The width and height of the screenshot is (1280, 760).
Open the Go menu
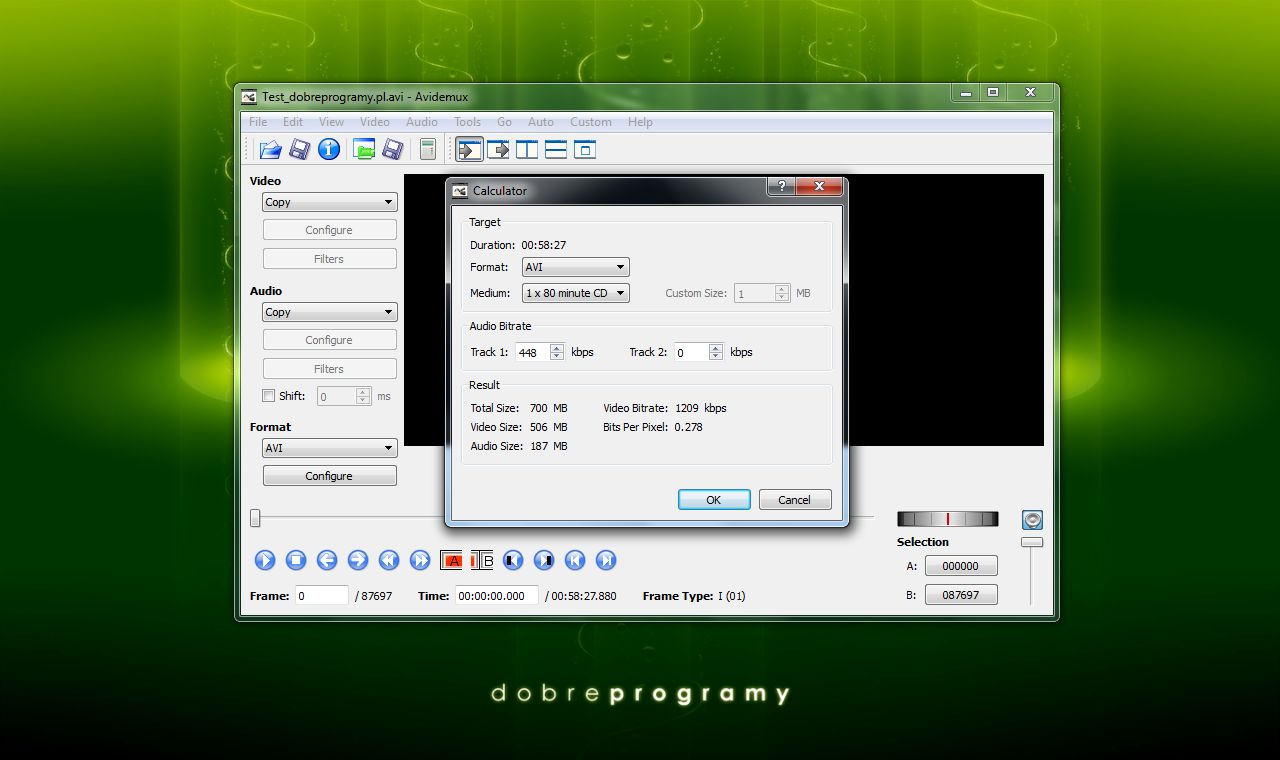coord(504,122)
